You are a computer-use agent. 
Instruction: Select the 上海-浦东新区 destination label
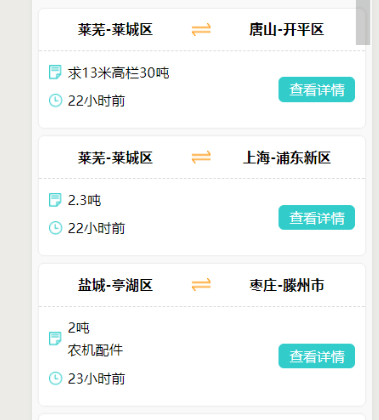287,157
